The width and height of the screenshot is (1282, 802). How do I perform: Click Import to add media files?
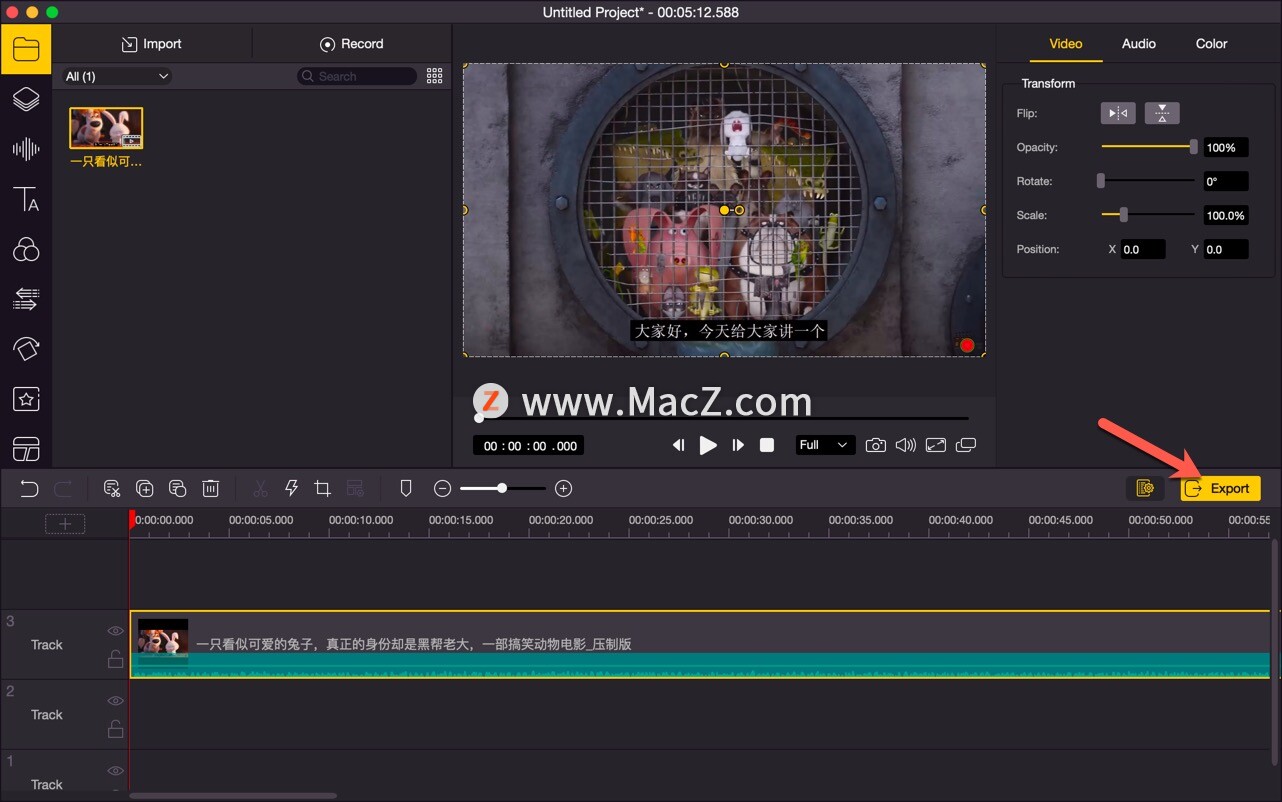[152, 44]
